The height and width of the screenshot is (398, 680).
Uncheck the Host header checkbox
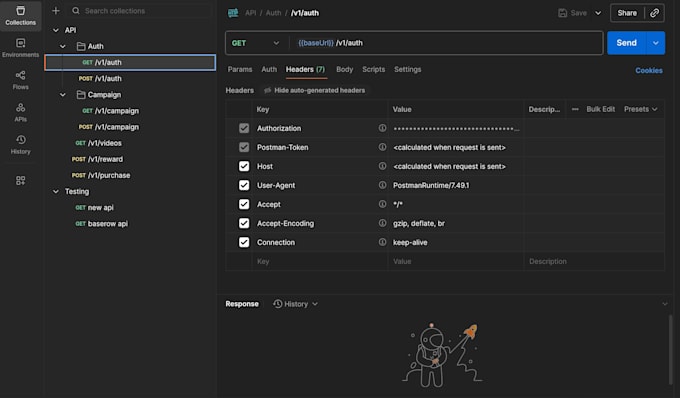(x=244, y=166)
